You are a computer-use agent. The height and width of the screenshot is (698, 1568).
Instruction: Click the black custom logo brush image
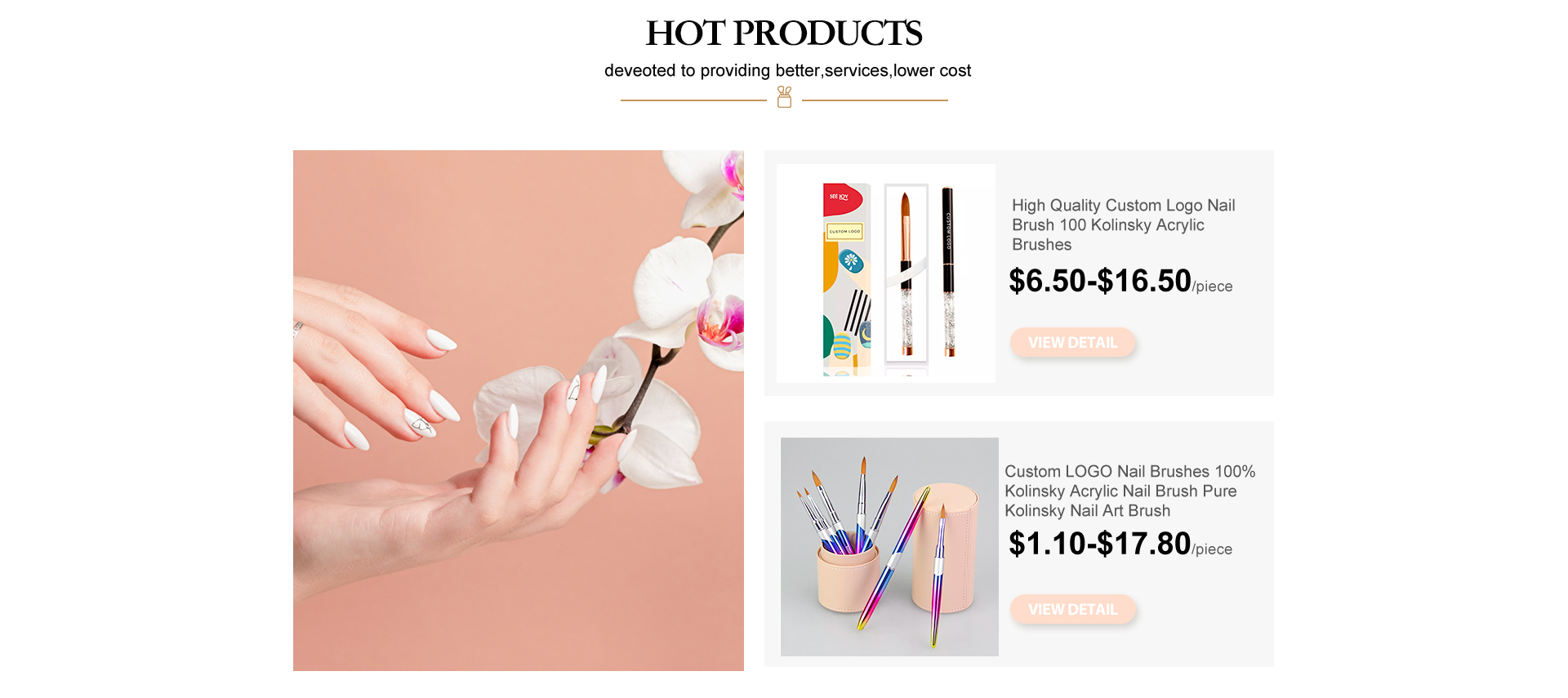point(948,272)
